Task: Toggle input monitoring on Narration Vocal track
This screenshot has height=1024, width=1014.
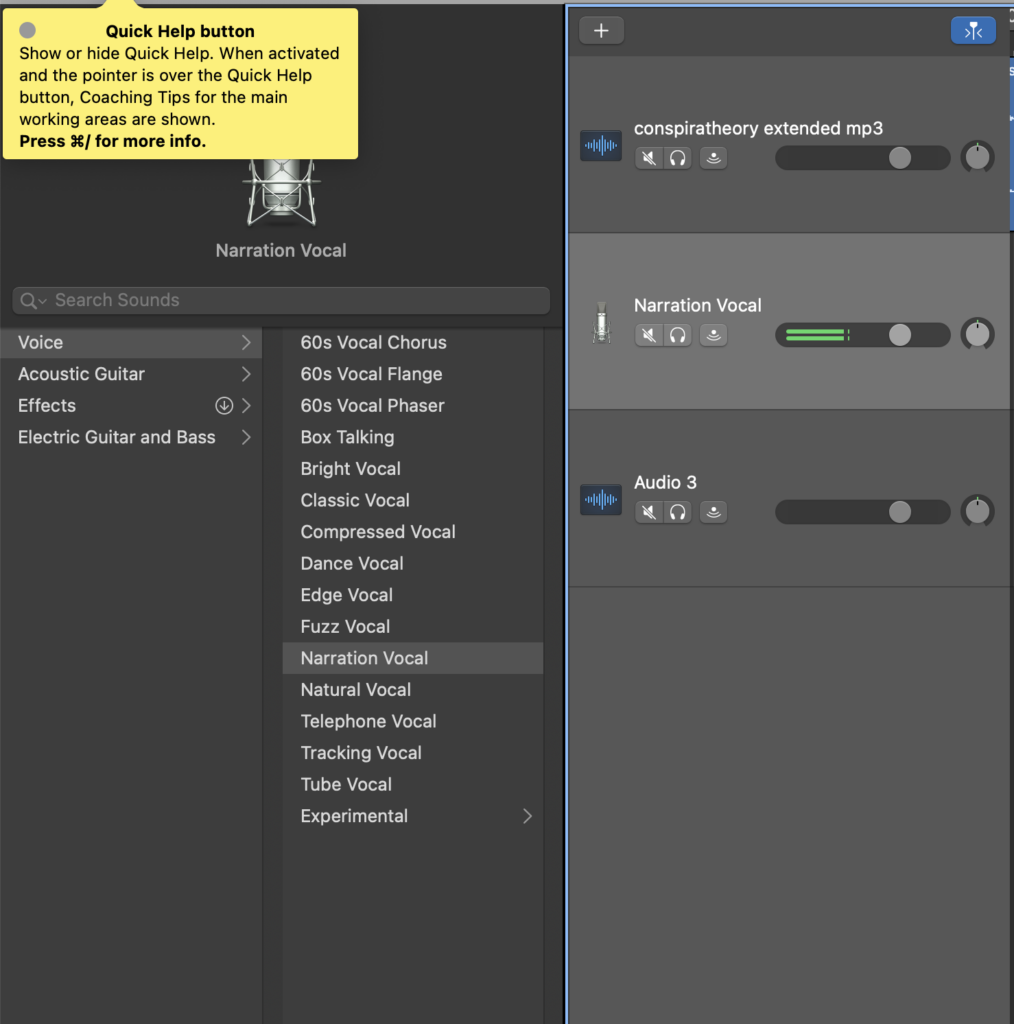Action: (x=714, y=335)
